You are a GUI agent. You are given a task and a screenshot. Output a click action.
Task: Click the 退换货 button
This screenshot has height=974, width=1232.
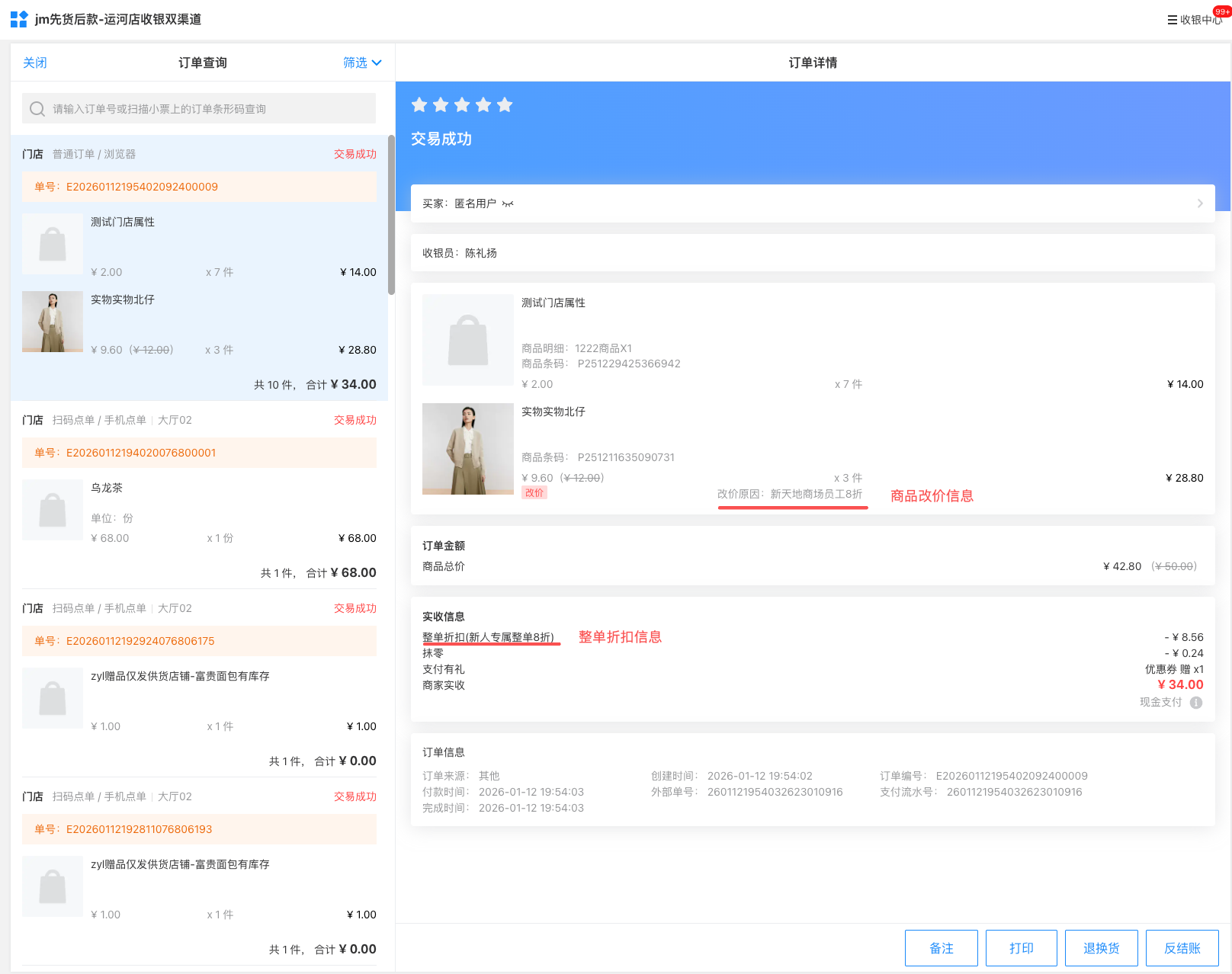[x=1101, y=948]
